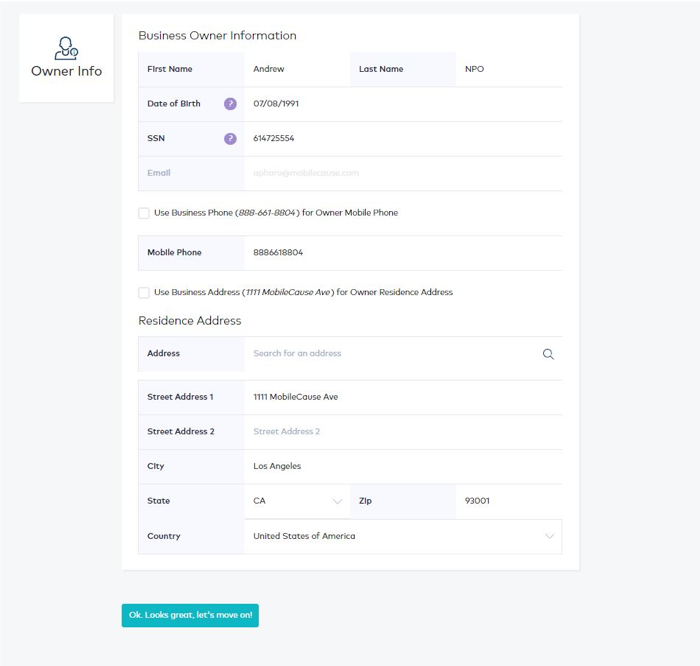The image size is (700, 666).
Task: Click Zip field containing 93001
Action: pos(509,501)
